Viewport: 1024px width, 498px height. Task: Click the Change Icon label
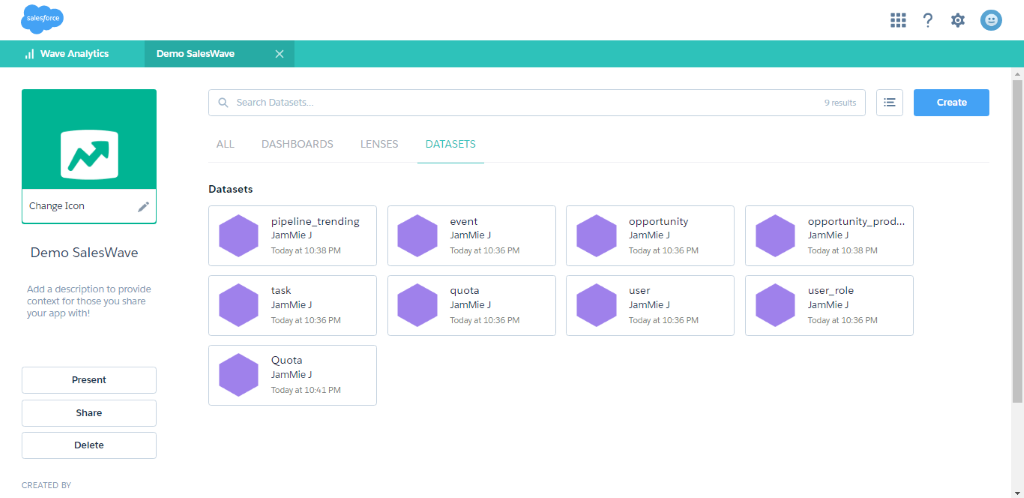57,206
